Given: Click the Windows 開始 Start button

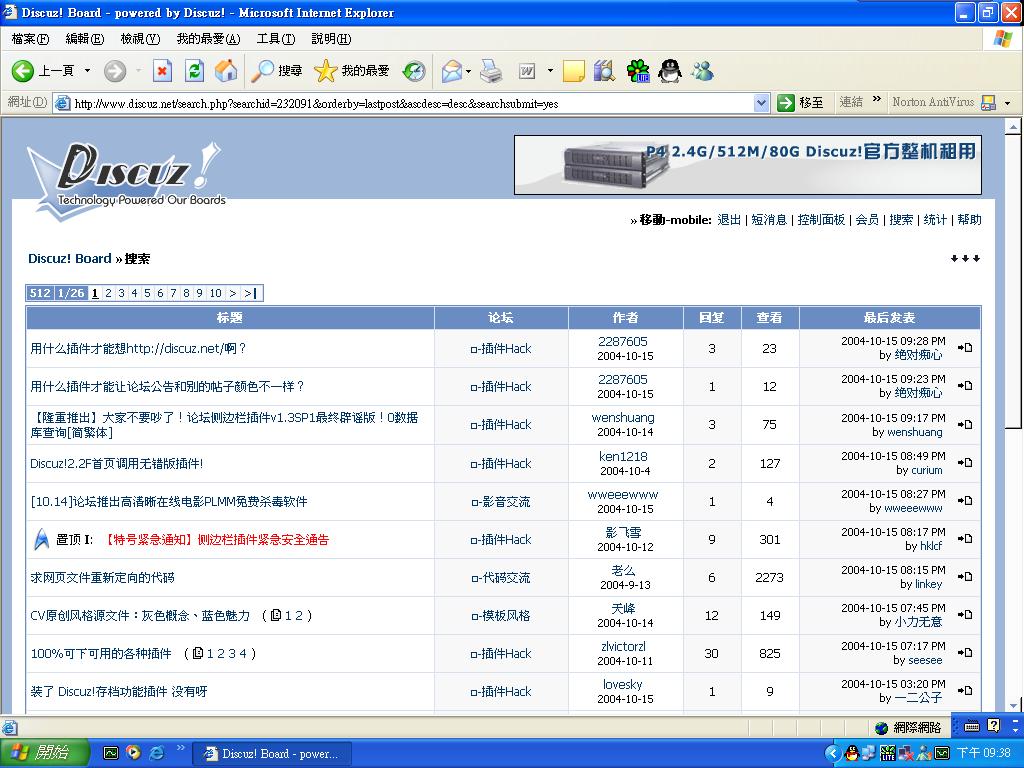Looking at the screenshot, I should [45, 753].
